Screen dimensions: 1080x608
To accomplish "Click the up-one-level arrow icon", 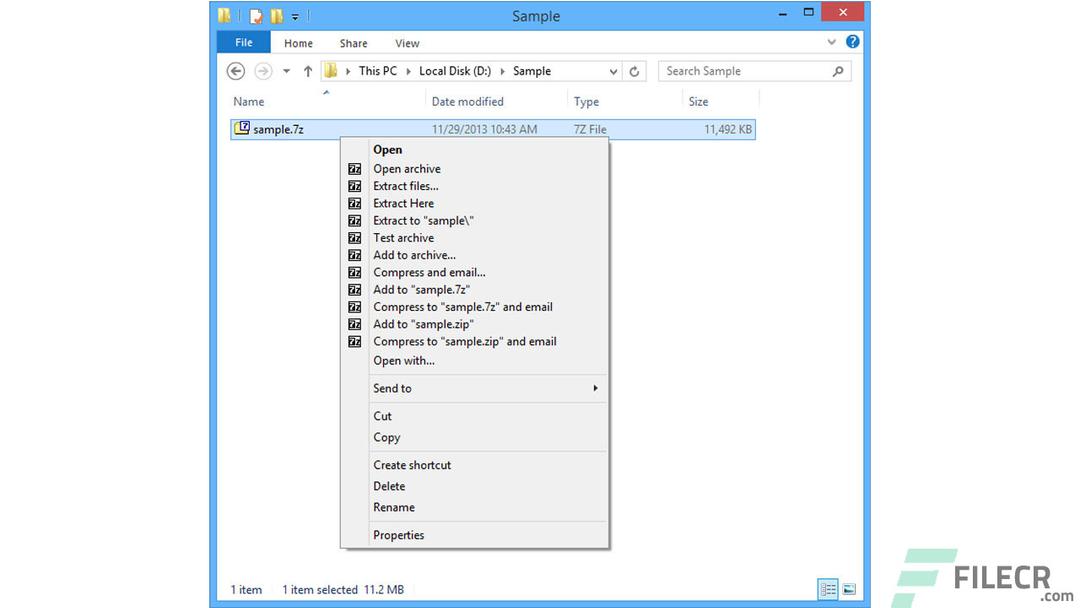I will tap(308, 71).
